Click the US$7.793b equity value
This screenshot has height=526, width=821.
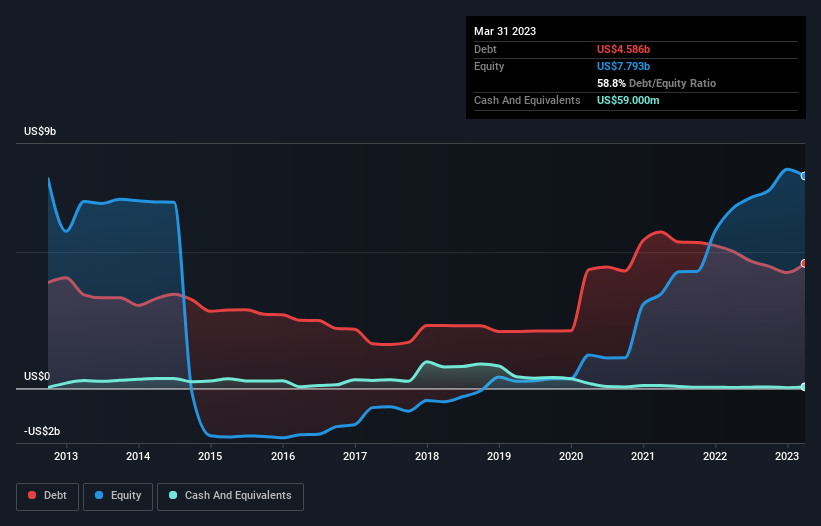[623, 66]
